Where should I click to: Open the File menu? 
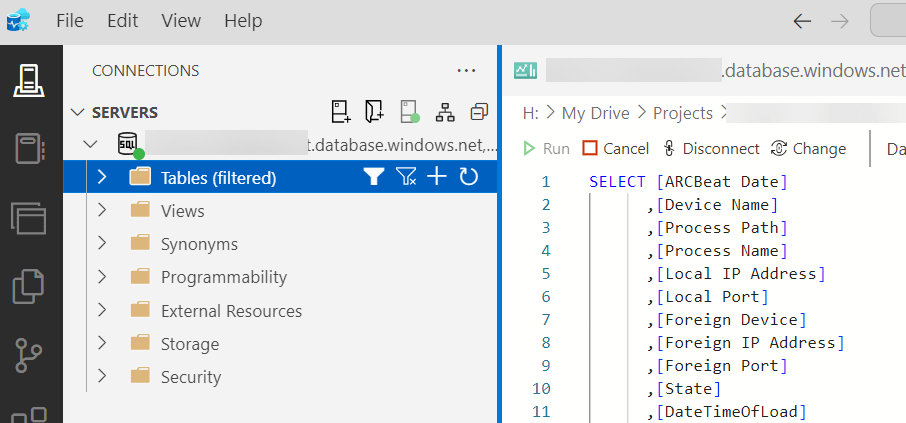pyautogui.click(x=70, y=20)
